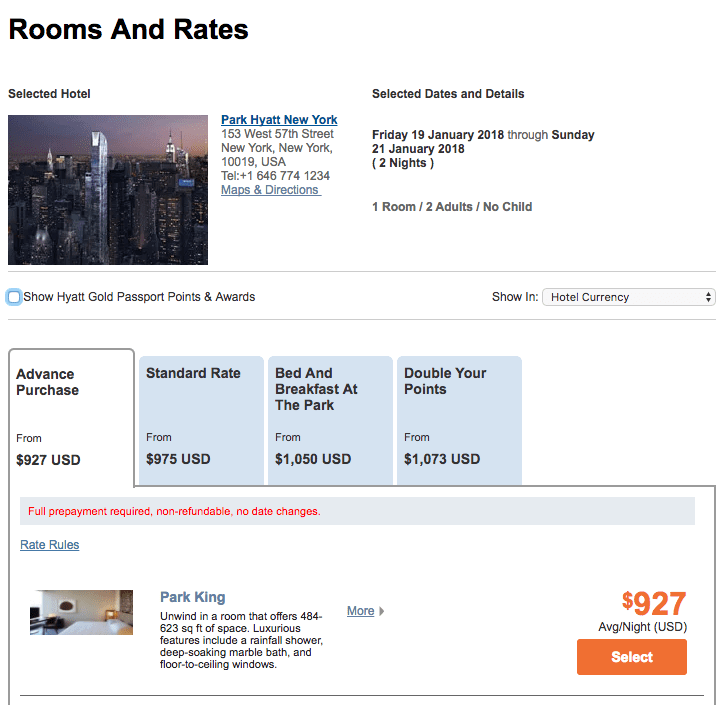Open the Rate Rules link

(x=50, y=545)
